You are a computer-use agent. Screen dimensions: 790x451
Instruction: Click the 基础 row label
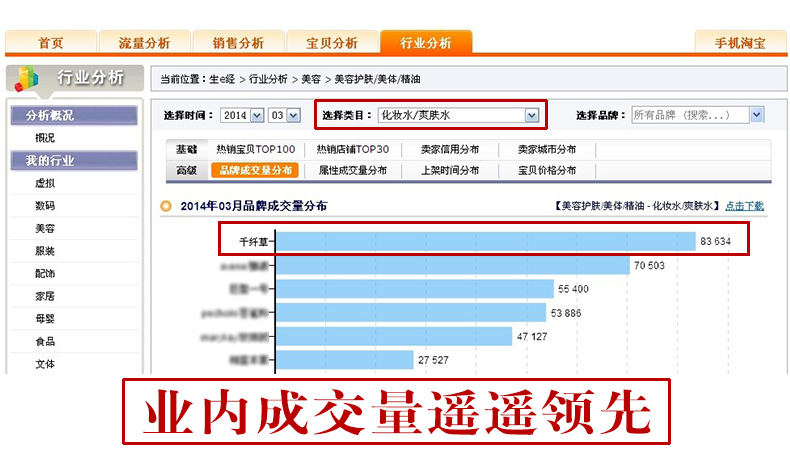[x=186, y=149]
